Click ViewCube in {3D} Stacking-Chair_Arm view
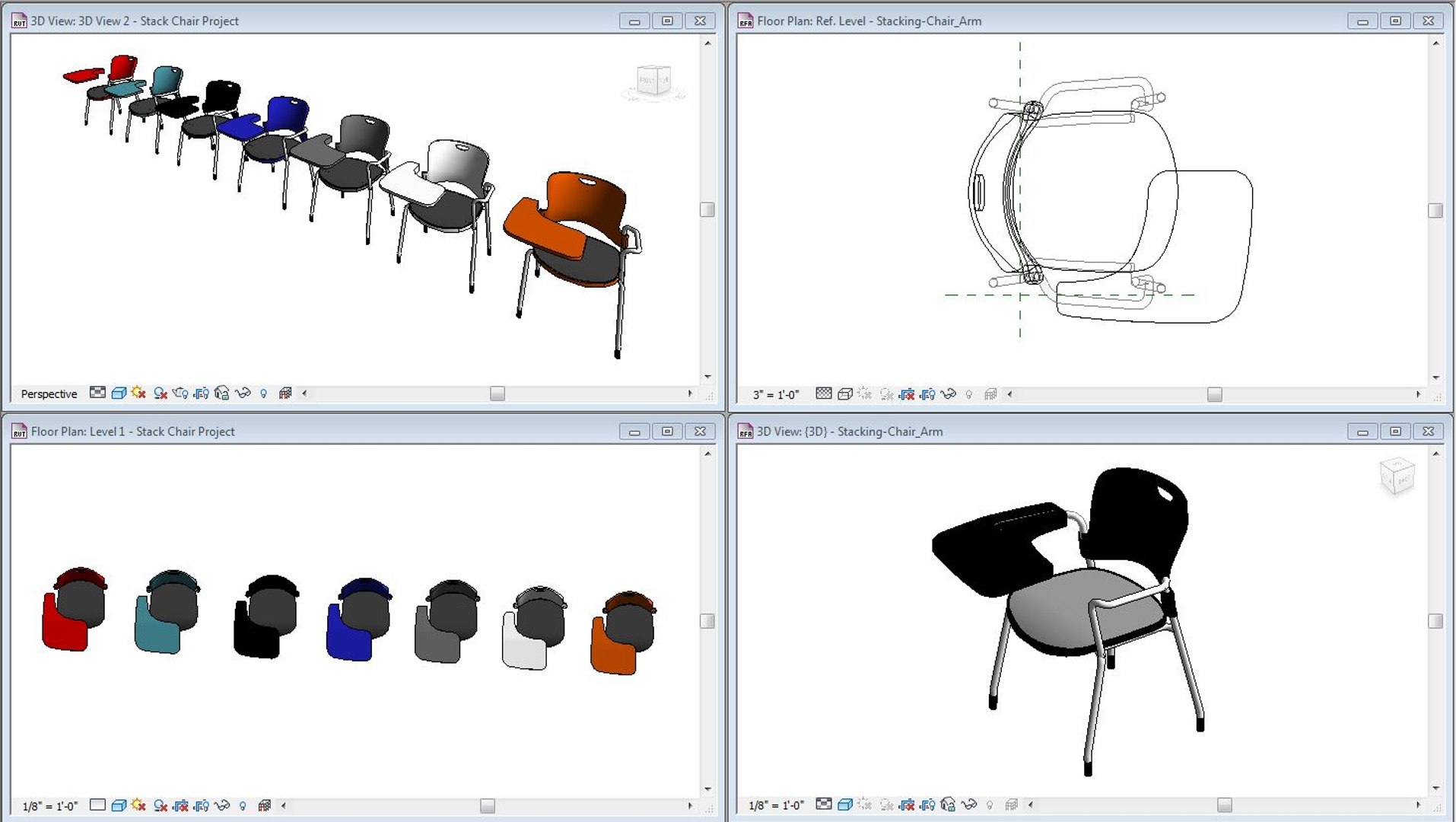Image resolution: width=1456 pixels, height=822 pixels. (x=1397, y=476)
